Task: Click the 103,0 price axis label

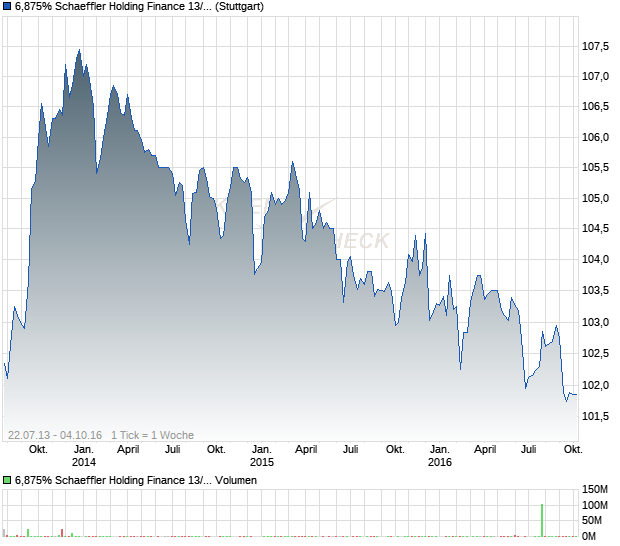Action: point(595,322)
